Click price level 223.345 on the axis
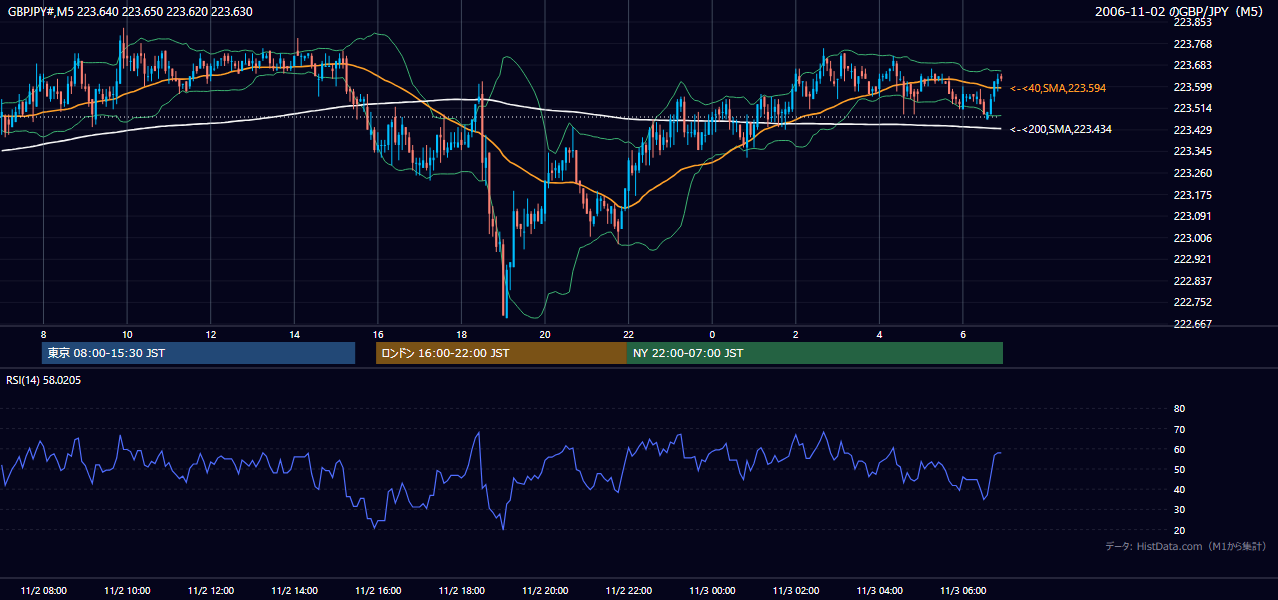Image resolution: width=1278 pixels, height=600 pixels. coord(1192,151)
